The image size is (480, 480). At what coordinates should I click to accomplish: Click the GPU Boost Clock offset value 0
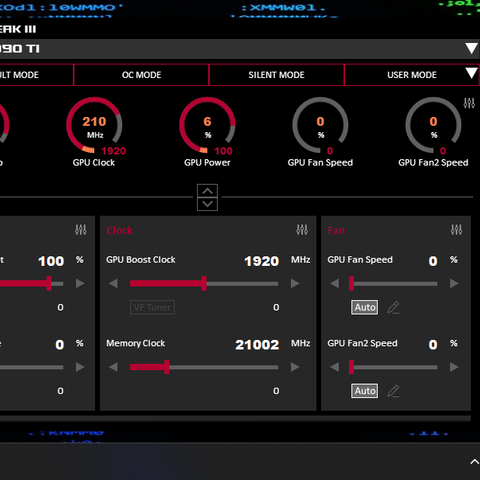[x=276, y=307]
